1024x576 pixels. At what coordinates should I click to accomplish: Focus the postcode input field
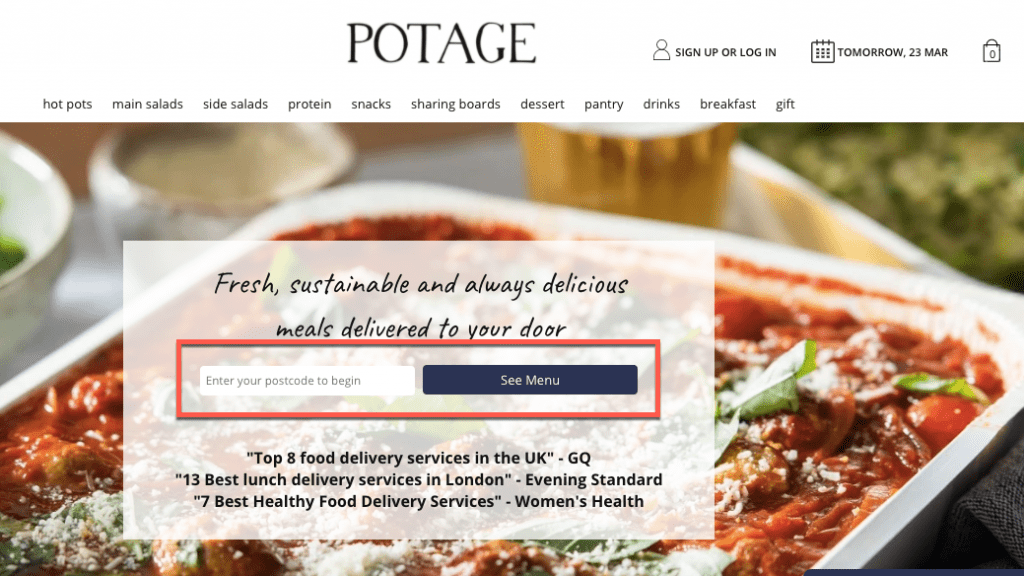point(307,380)
